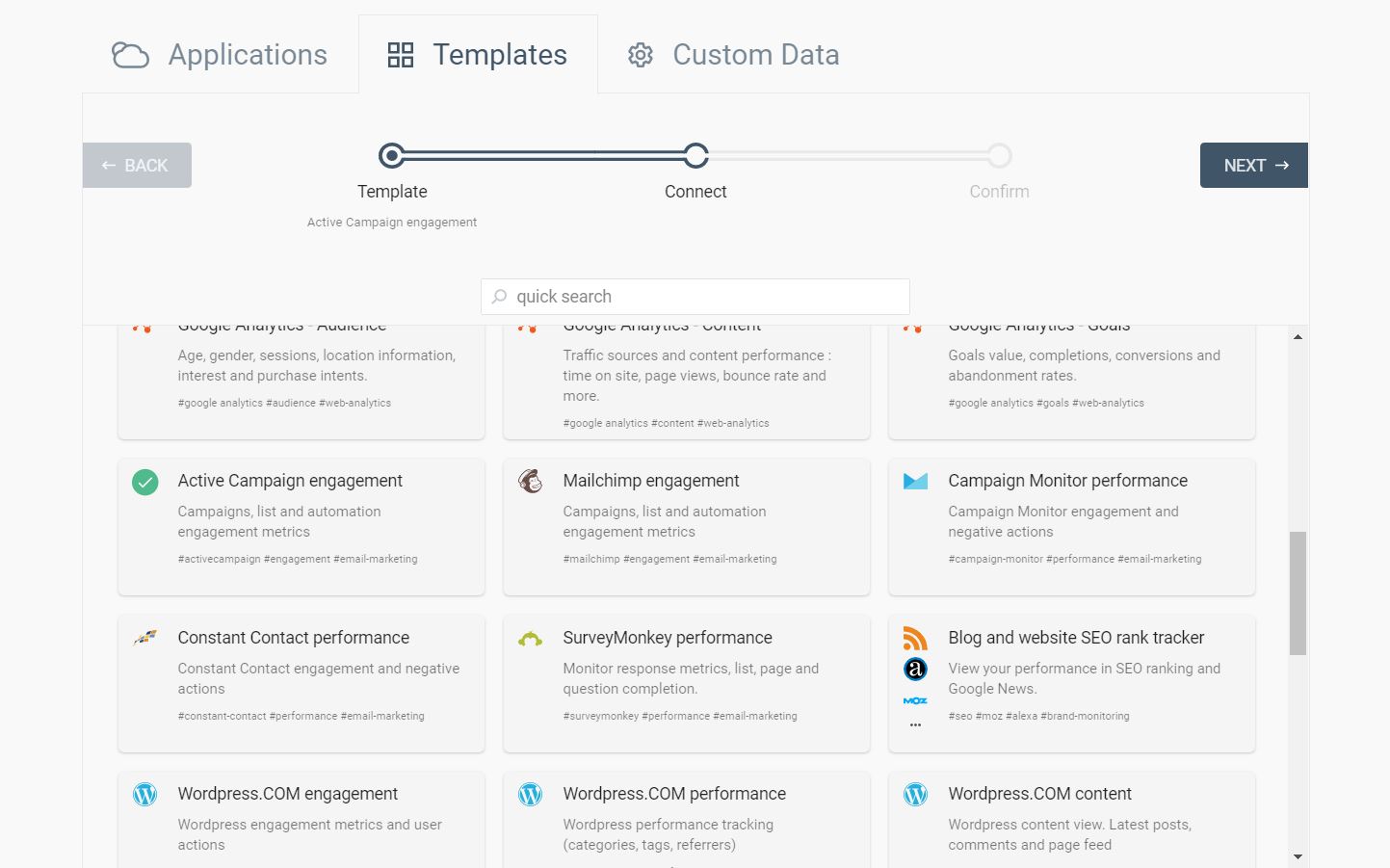This screenshot has height=868, width=1390.
Task: Click the magnifier icon in quick search
Action: click(499, 297)
